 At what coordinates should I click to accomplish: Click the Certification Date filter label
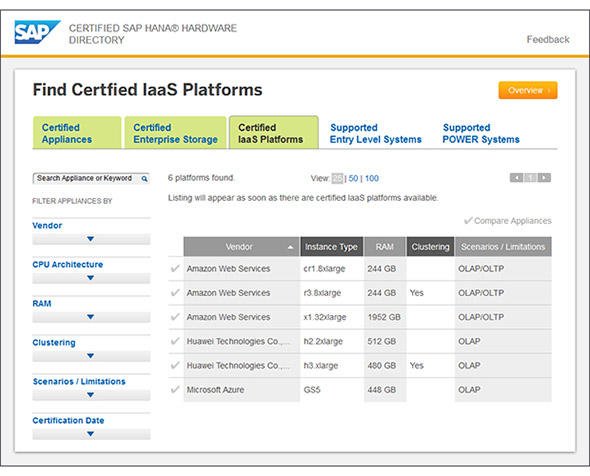point(68,420)
